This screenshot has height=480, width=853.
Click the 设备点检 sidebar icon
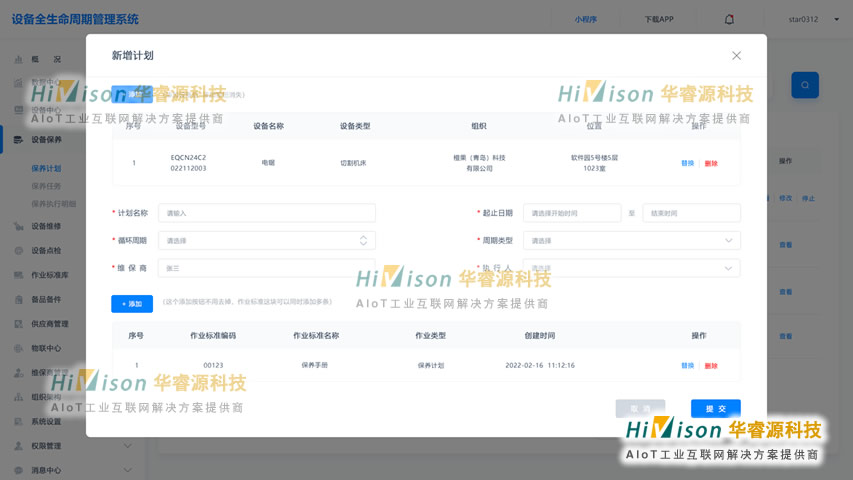(18, 251)
